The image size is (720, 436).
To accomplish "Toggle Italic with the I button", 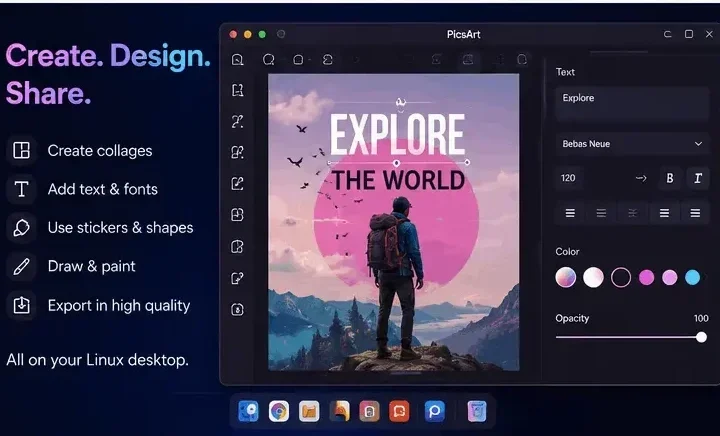I will tap(698, 178).
